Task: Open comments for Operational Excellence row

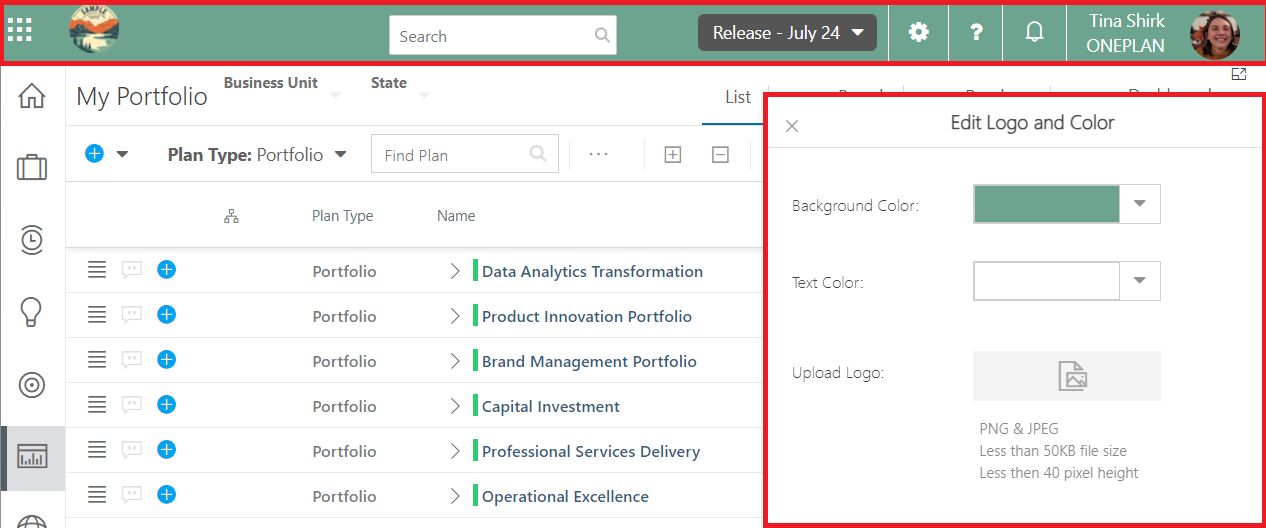Action: (131, 495)
